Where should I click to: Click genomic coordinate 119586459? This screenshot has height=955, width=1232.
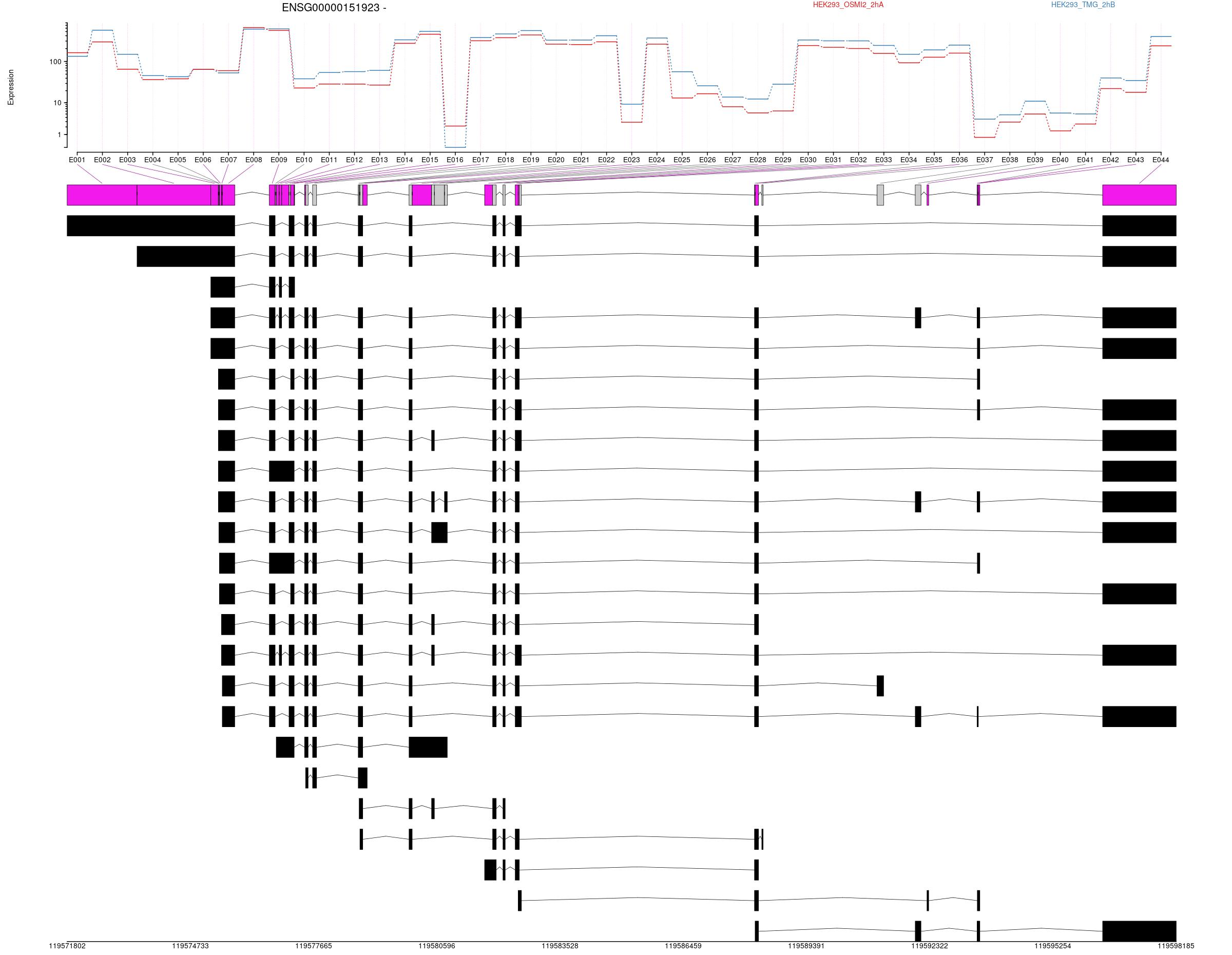pyautogui.click(x=683, y=946)
